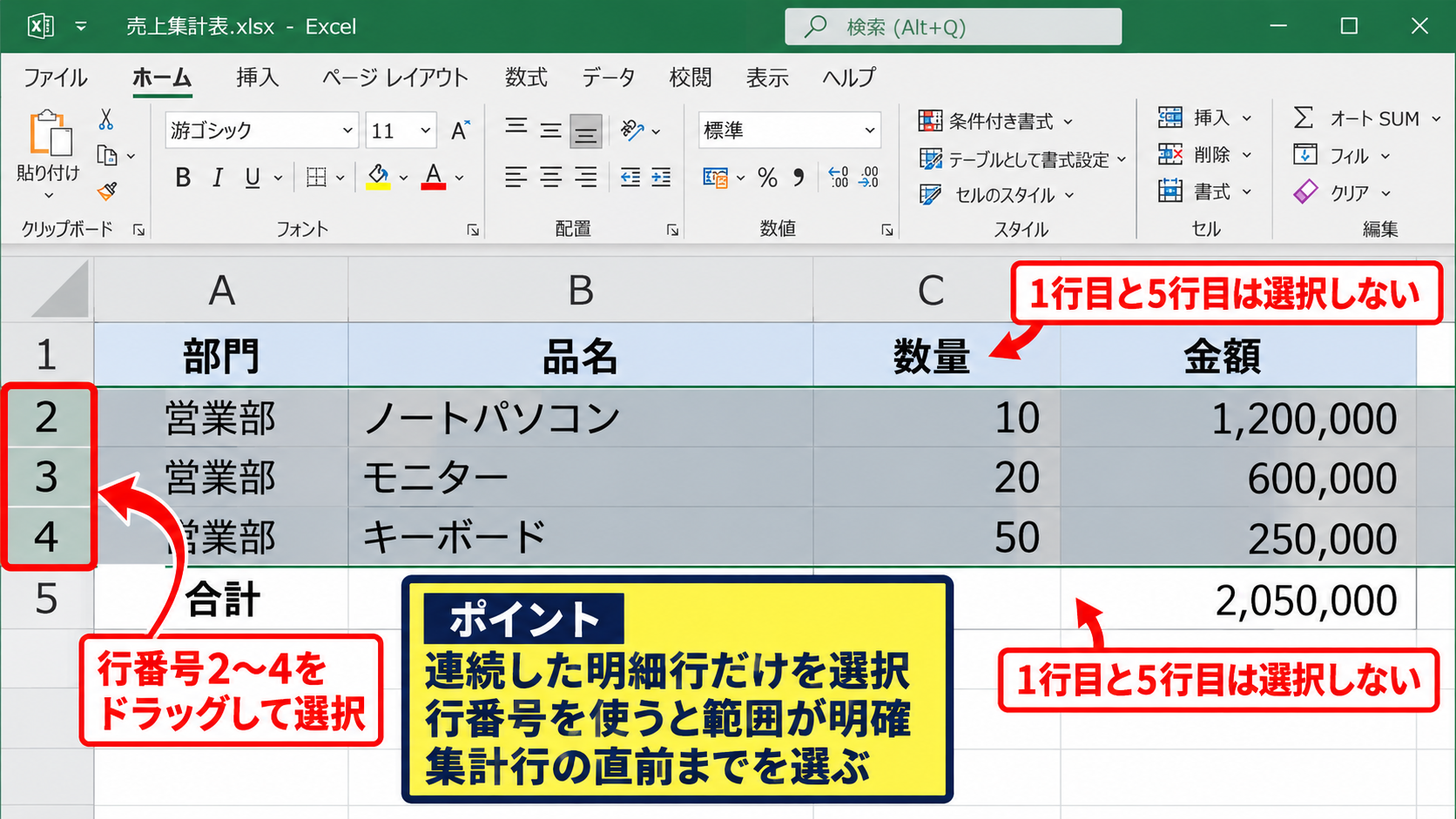1456x819 pixels.
Task: Click the accounting number format icon
Action: pyautogui.click(x=715, y=178)
